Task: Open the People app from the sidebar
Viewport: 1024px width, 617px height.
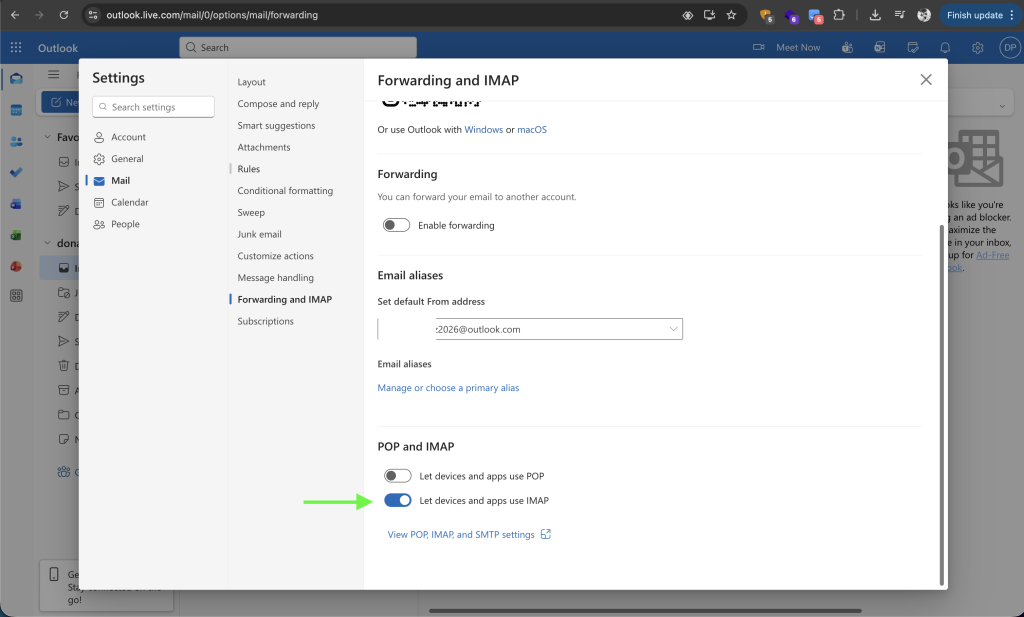Action: point(15,139)
